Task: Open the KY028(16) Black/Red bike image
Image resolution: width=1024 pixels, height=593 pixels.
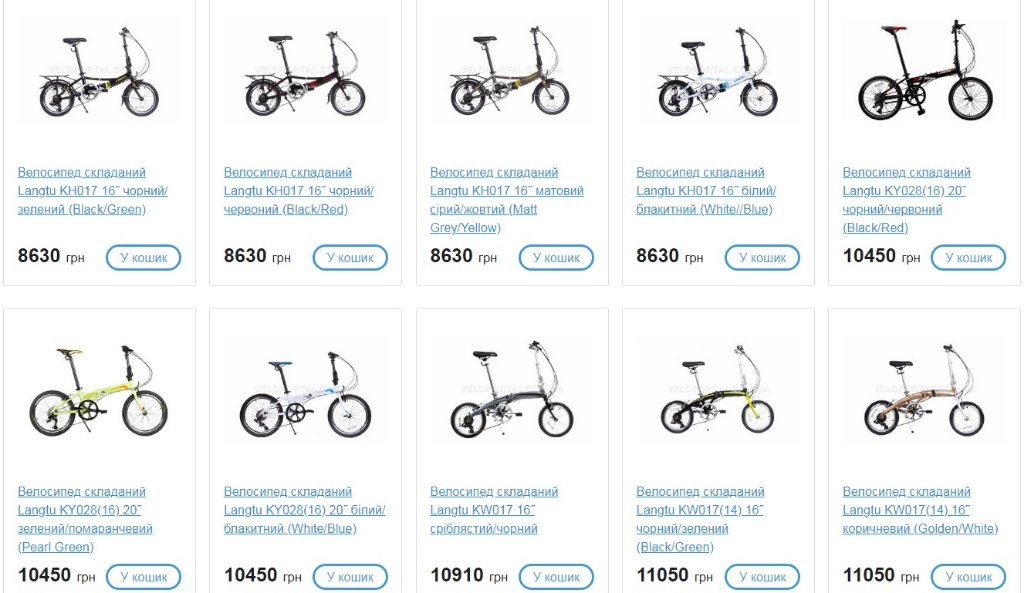Action: [x=923, y=72]
